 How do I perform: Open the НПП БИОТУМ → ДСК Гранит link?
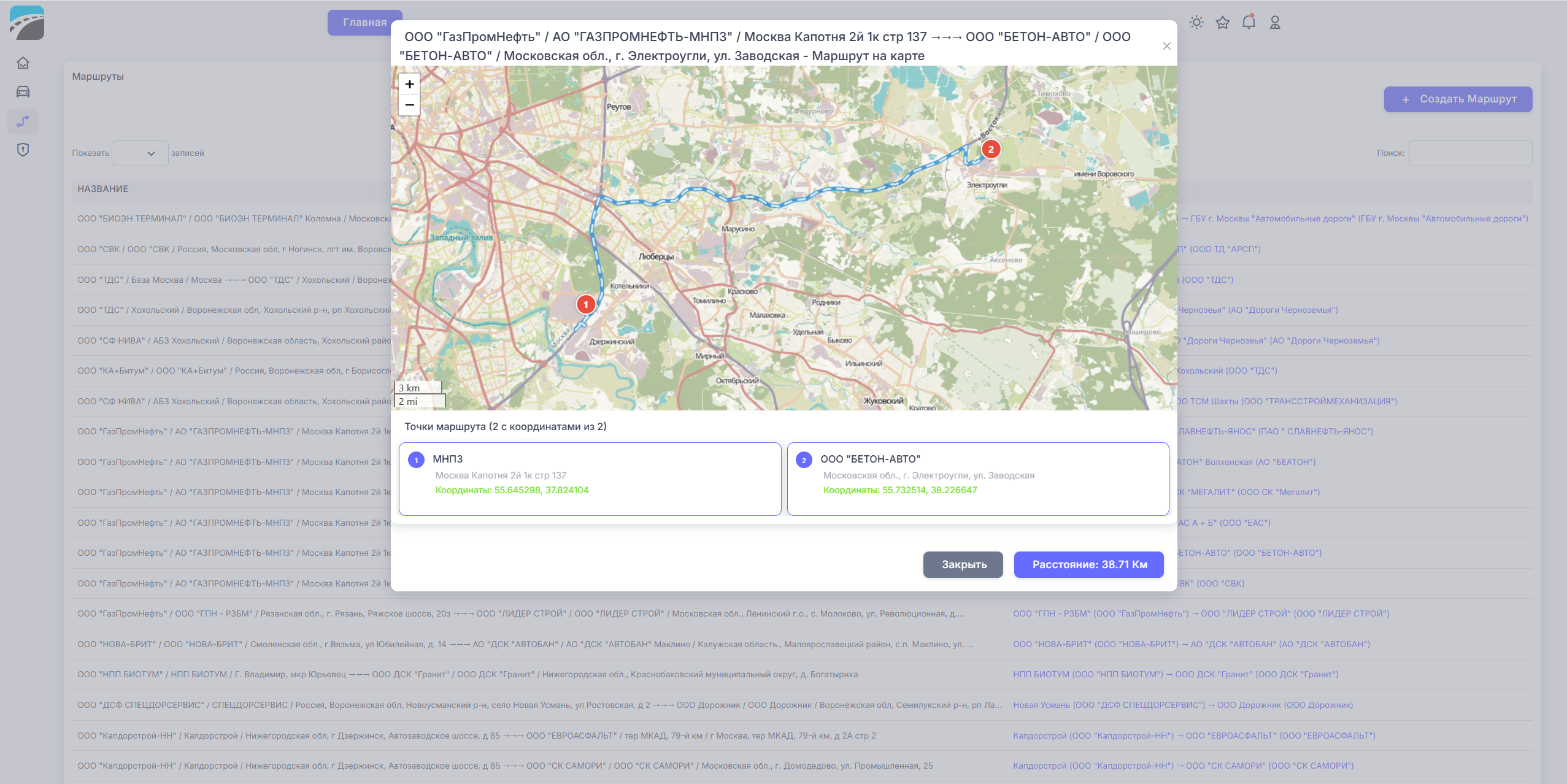point(1176,674)
